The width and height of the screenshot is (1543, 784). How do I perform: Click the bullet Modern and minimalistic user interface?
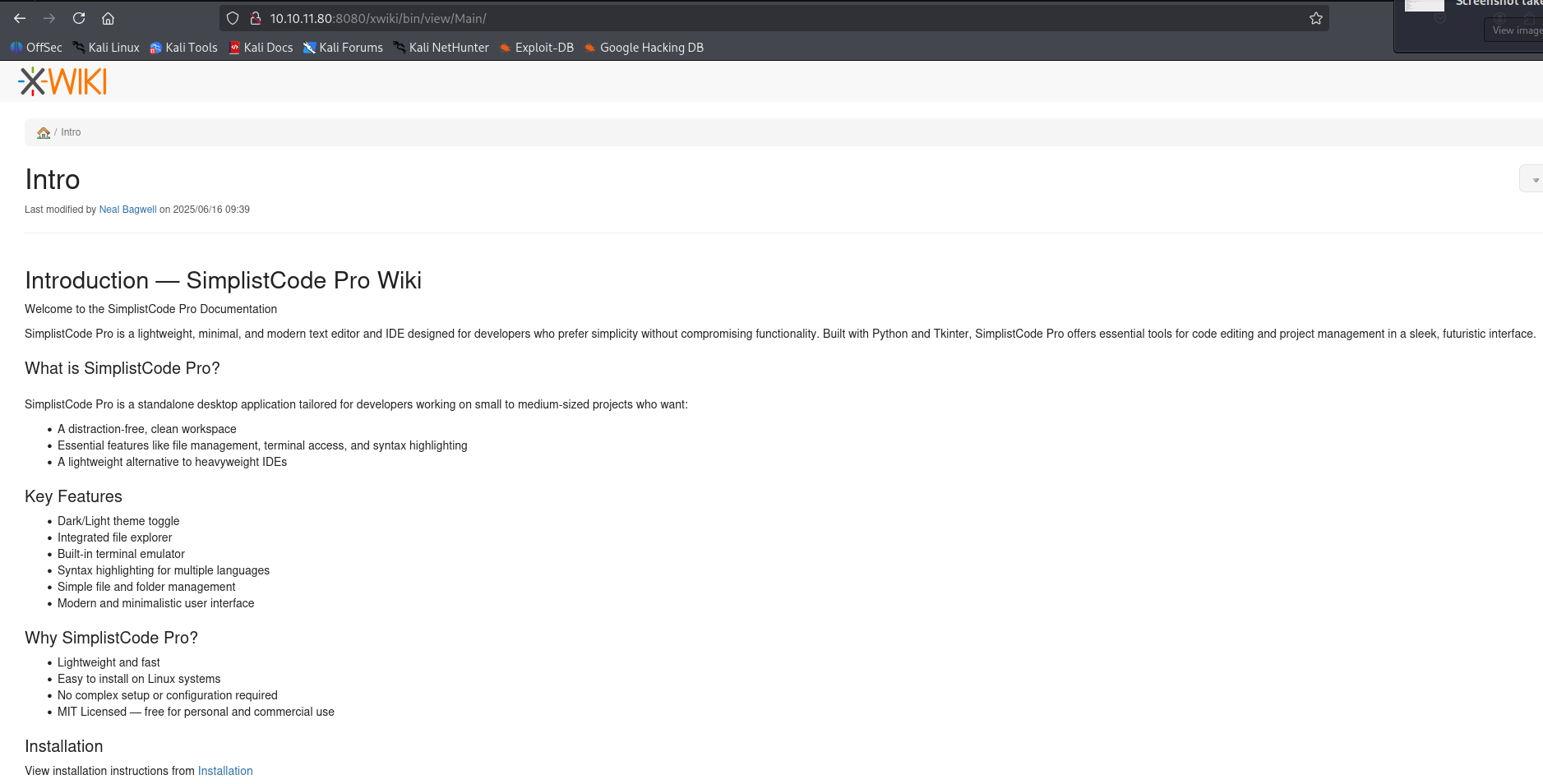(x=155, y=603)
